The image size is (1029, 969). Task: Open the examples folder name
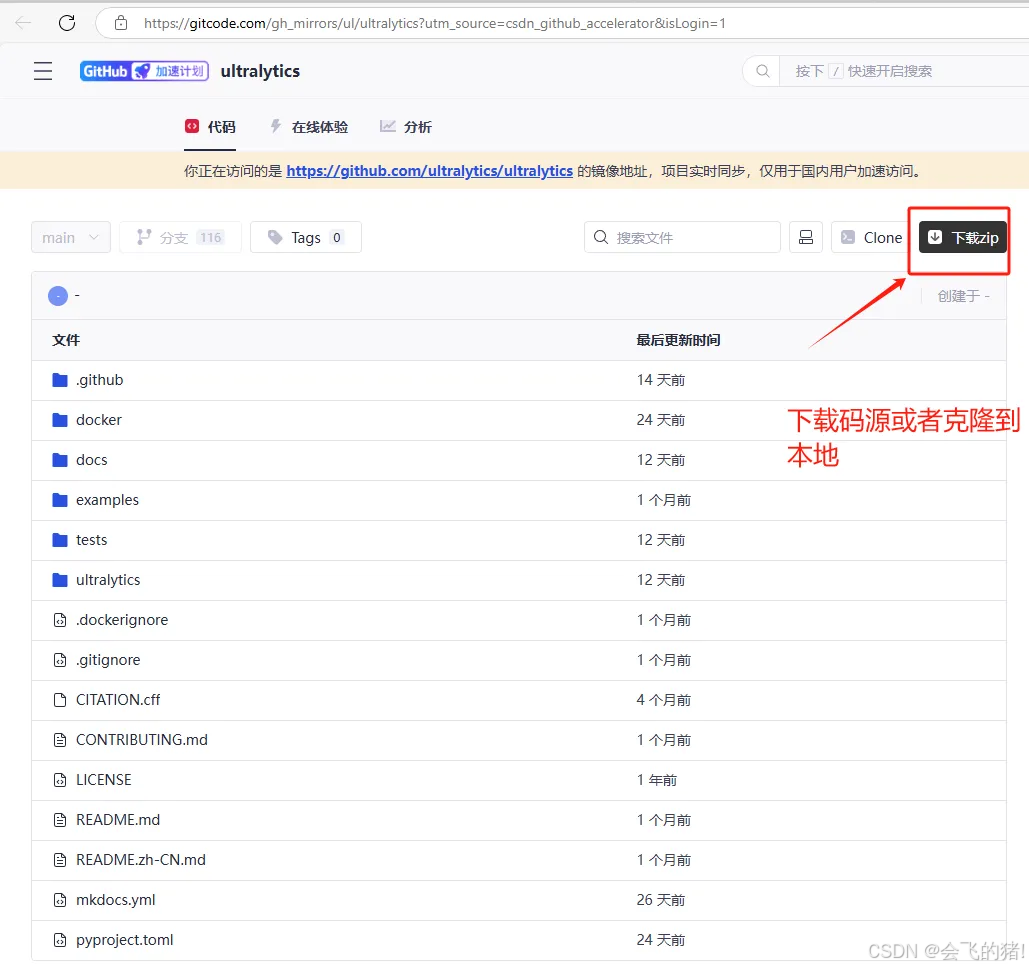pos(108,500)
